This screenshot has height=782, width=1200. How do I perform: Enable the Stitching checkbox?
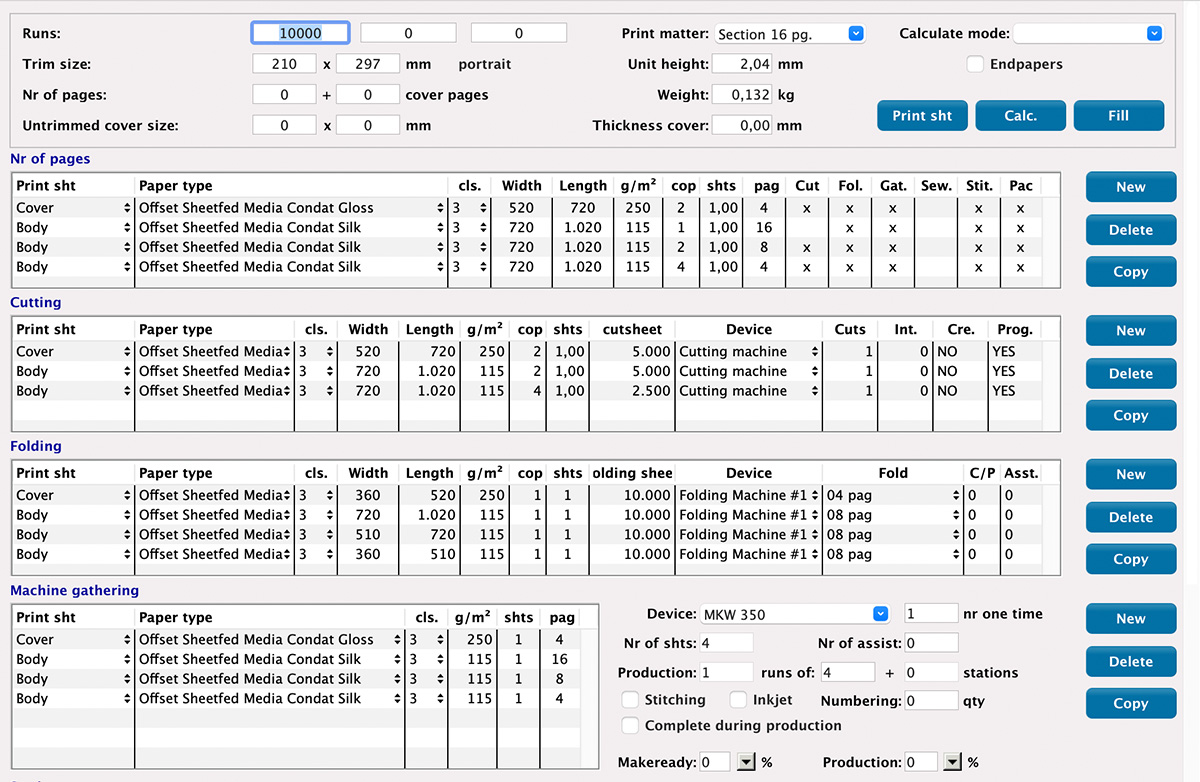click(x=630, y=700)
